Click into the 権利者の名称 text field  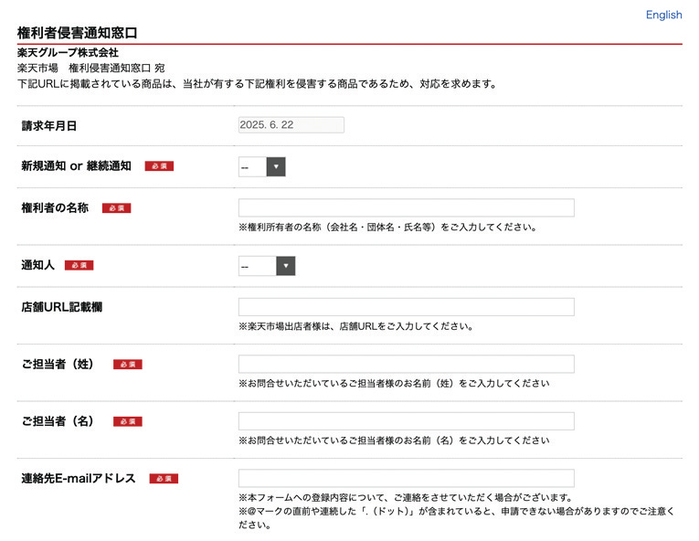[x=407, y=208]
